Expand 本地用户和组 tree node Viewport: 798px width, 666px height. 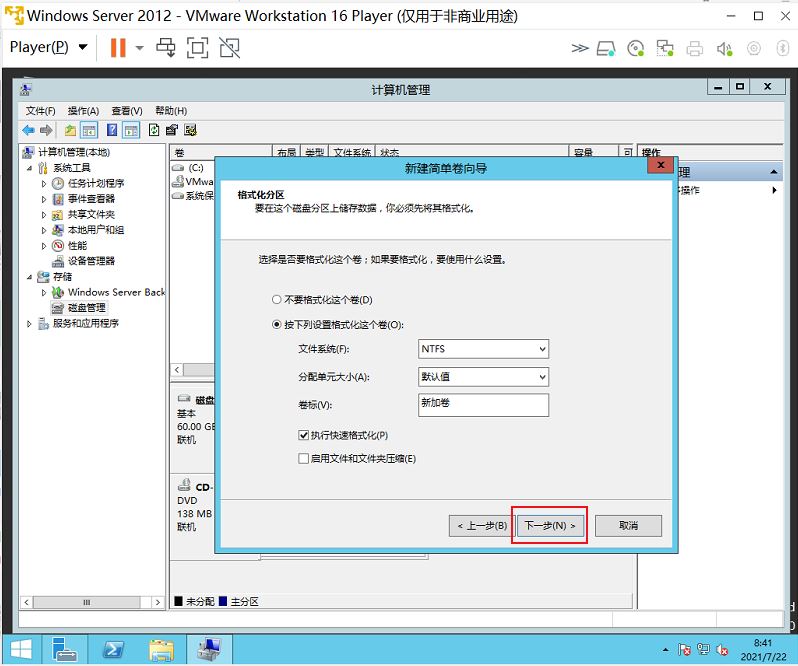44,230
